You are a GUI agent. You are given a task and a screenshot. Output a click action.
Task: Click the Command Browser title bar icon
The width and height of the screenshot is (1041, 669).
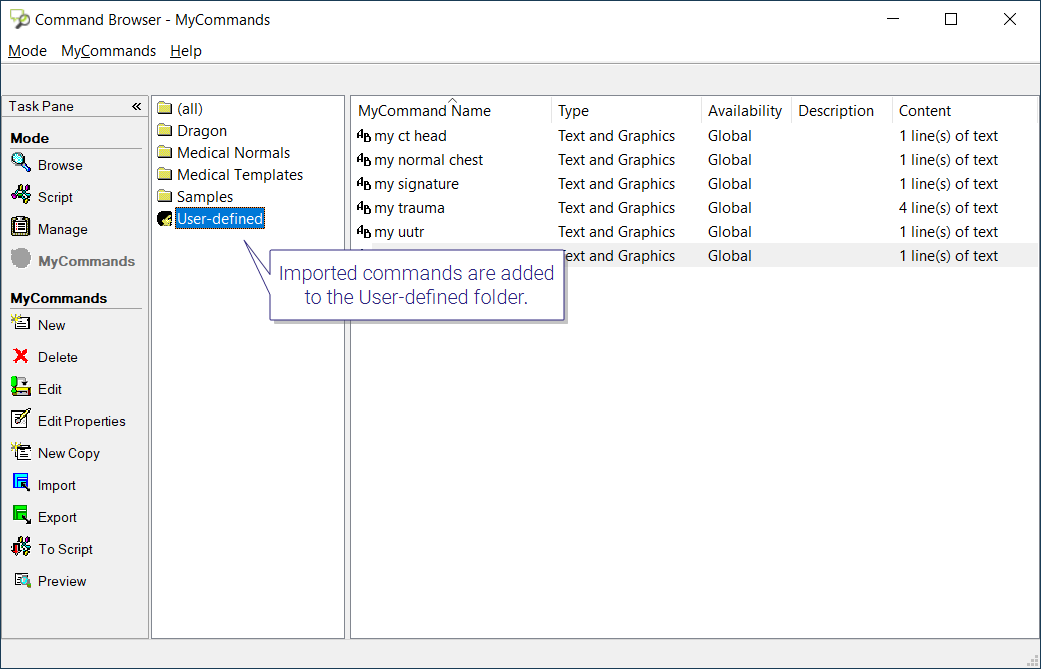(20, 19)
